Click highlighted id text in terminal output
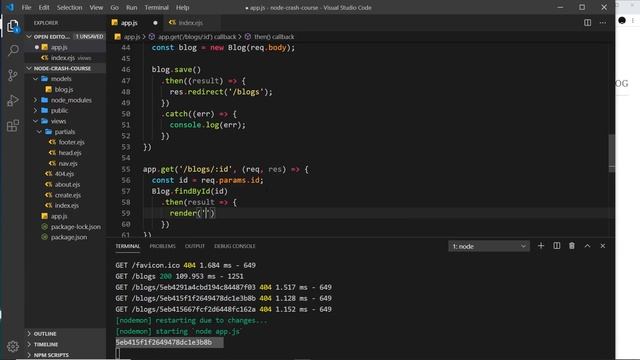Screen dimensions: 640x360 (164, 342)
